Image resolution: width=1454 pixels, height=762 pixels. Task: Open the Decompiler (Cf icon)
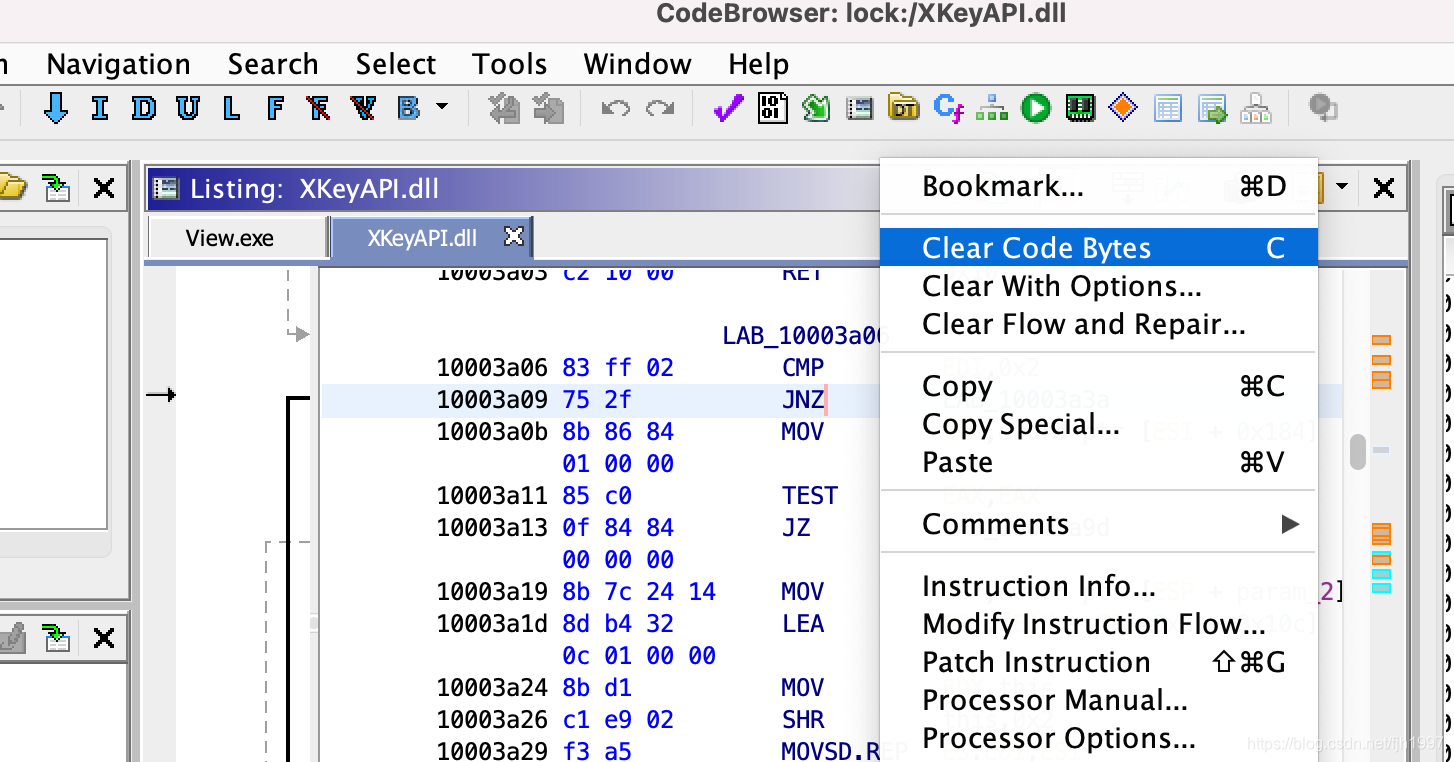[x=948, y=108]
